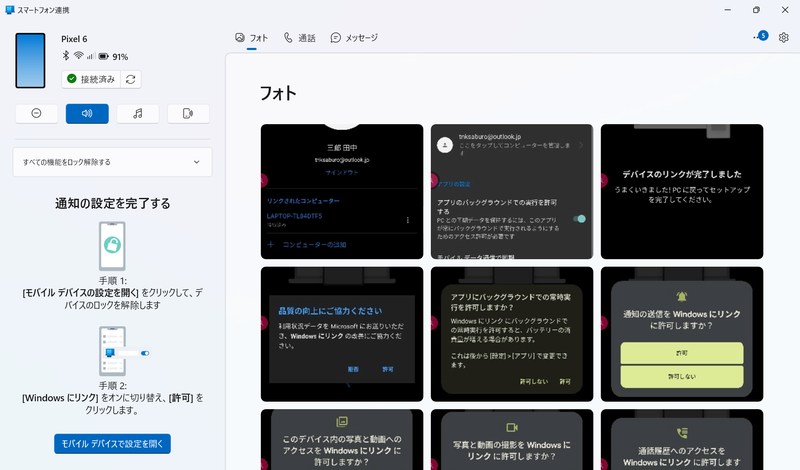Click the 接続済み connected status button

point(91,79)
